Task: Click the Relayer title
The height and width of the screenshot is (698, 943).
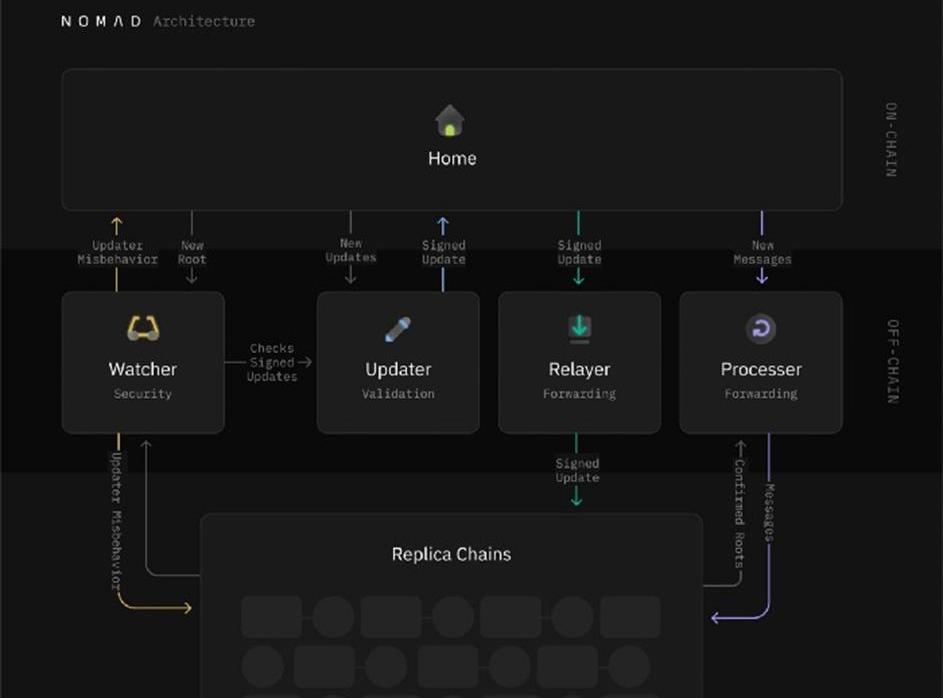Action: click(579, 369)
